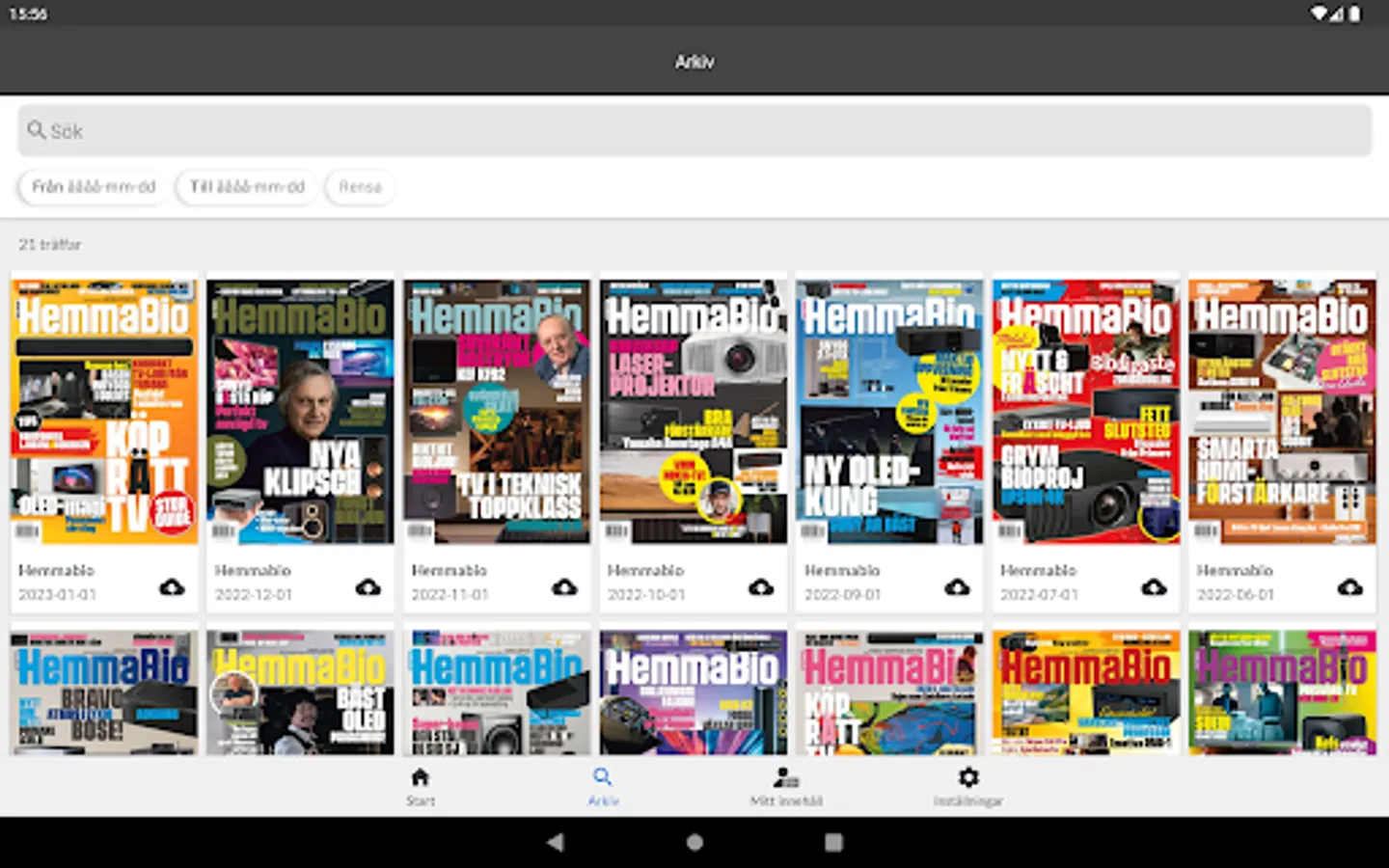Tap Android home navigation button
This screenshot has height=868, width=1389.
694,842
